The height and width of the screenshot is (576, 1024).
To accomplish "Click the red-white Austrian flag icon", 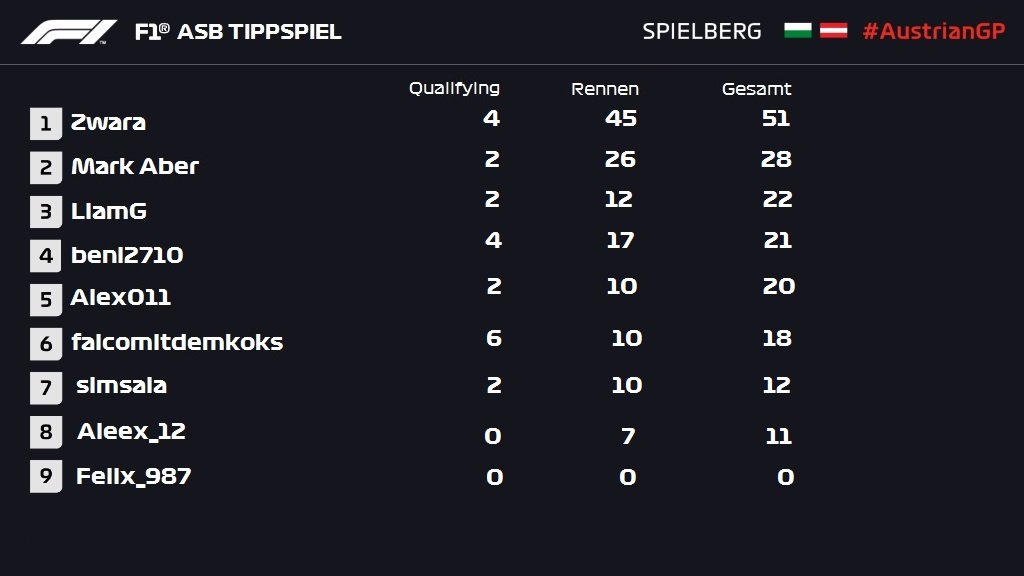I will coord(833,31).
